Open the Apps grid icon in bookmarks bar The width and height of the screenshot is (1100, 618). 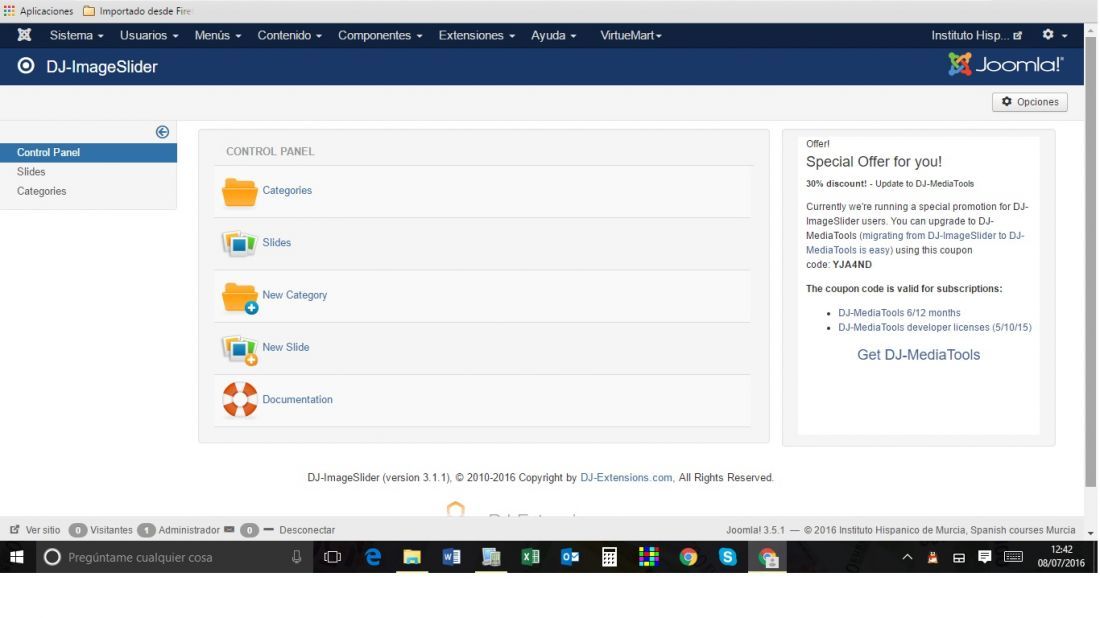9,11
